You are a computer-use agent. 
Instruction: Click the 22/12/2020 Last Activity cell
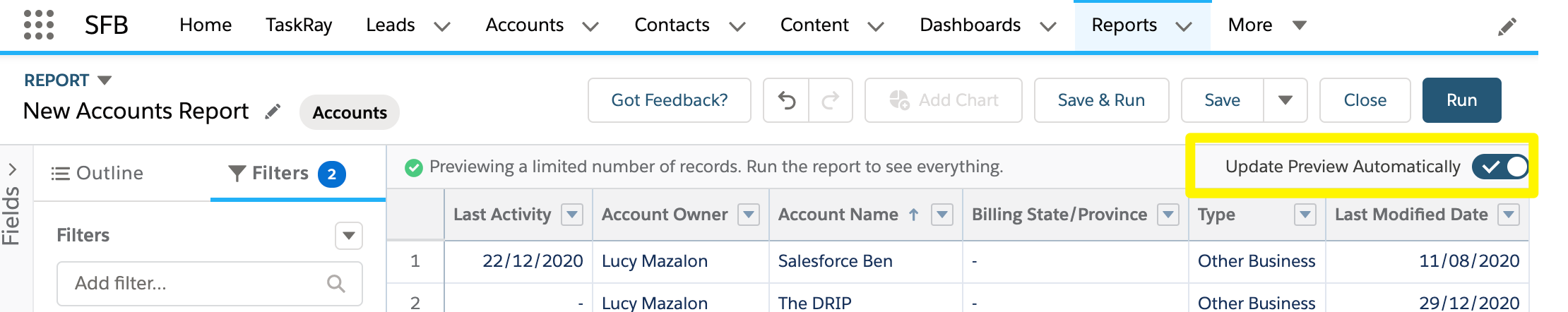click(x=533, y=261)
